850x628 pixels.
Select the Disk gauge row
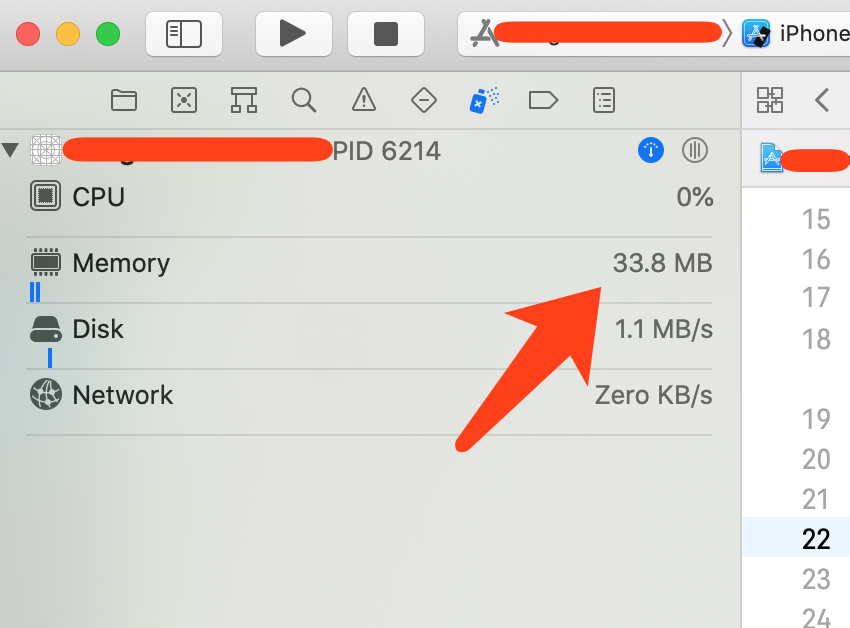coord(369,336)
